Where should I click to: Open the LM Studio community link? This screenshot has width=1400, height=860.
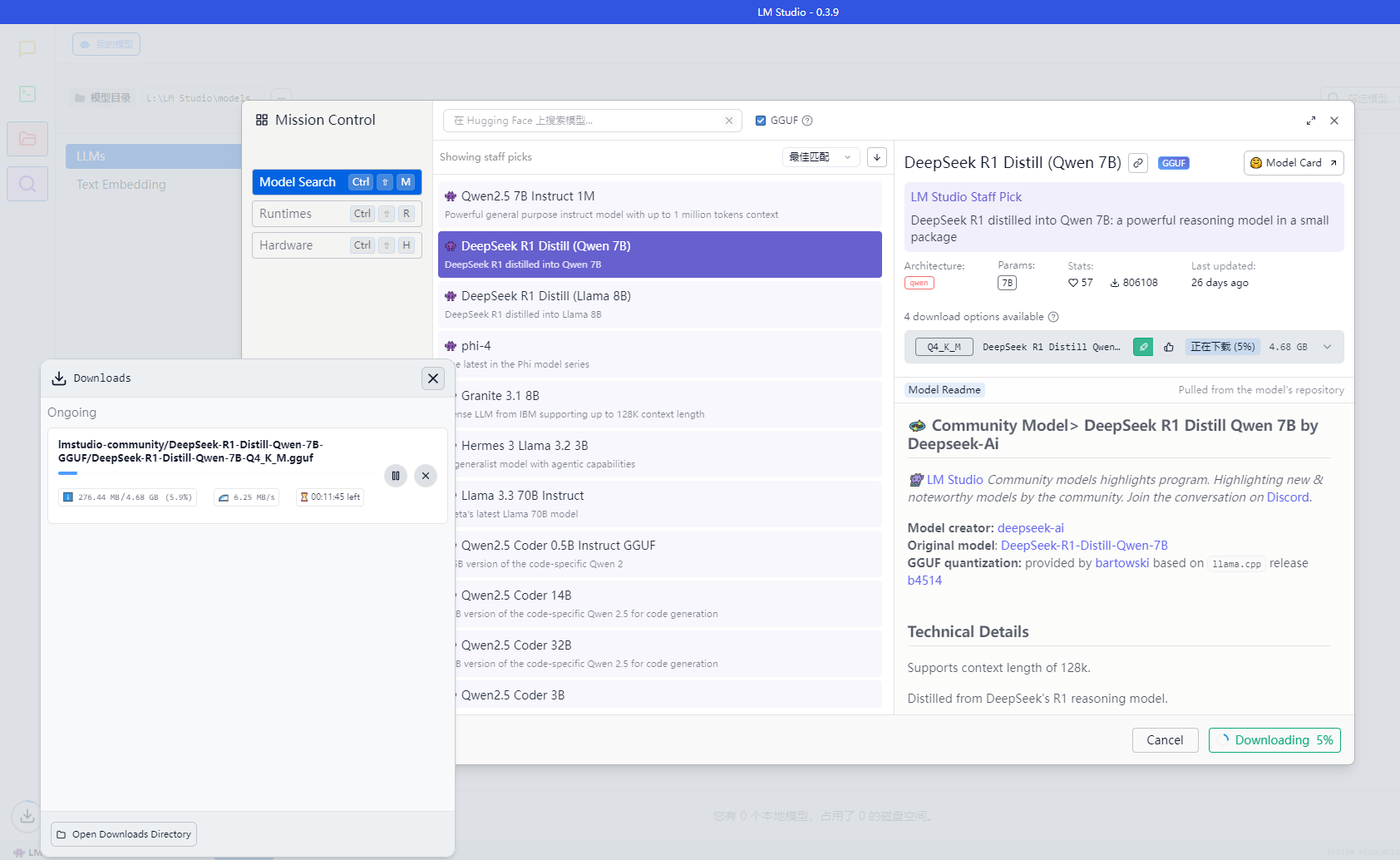pos(955,480)
